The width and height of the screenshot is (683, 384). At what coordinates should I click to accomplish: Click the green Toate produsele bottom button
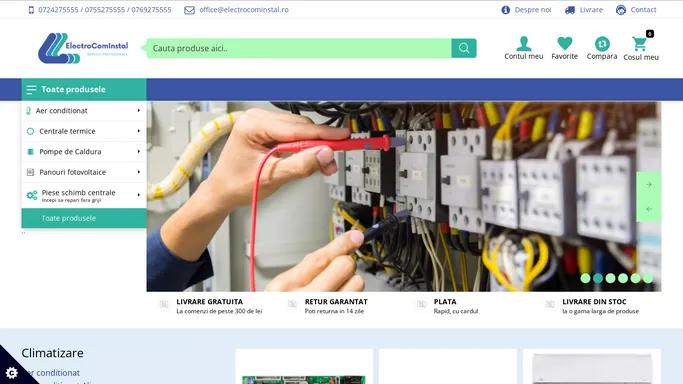(x=84, y=218)
